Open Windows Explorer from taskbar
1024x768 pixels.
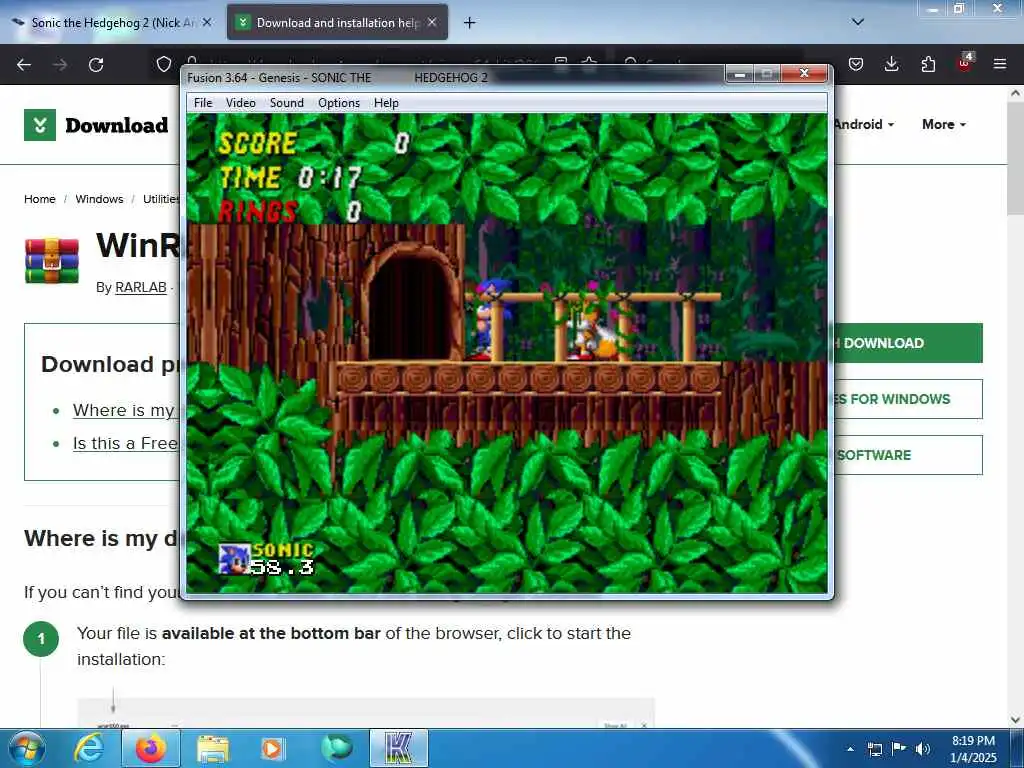pos(213,748)
